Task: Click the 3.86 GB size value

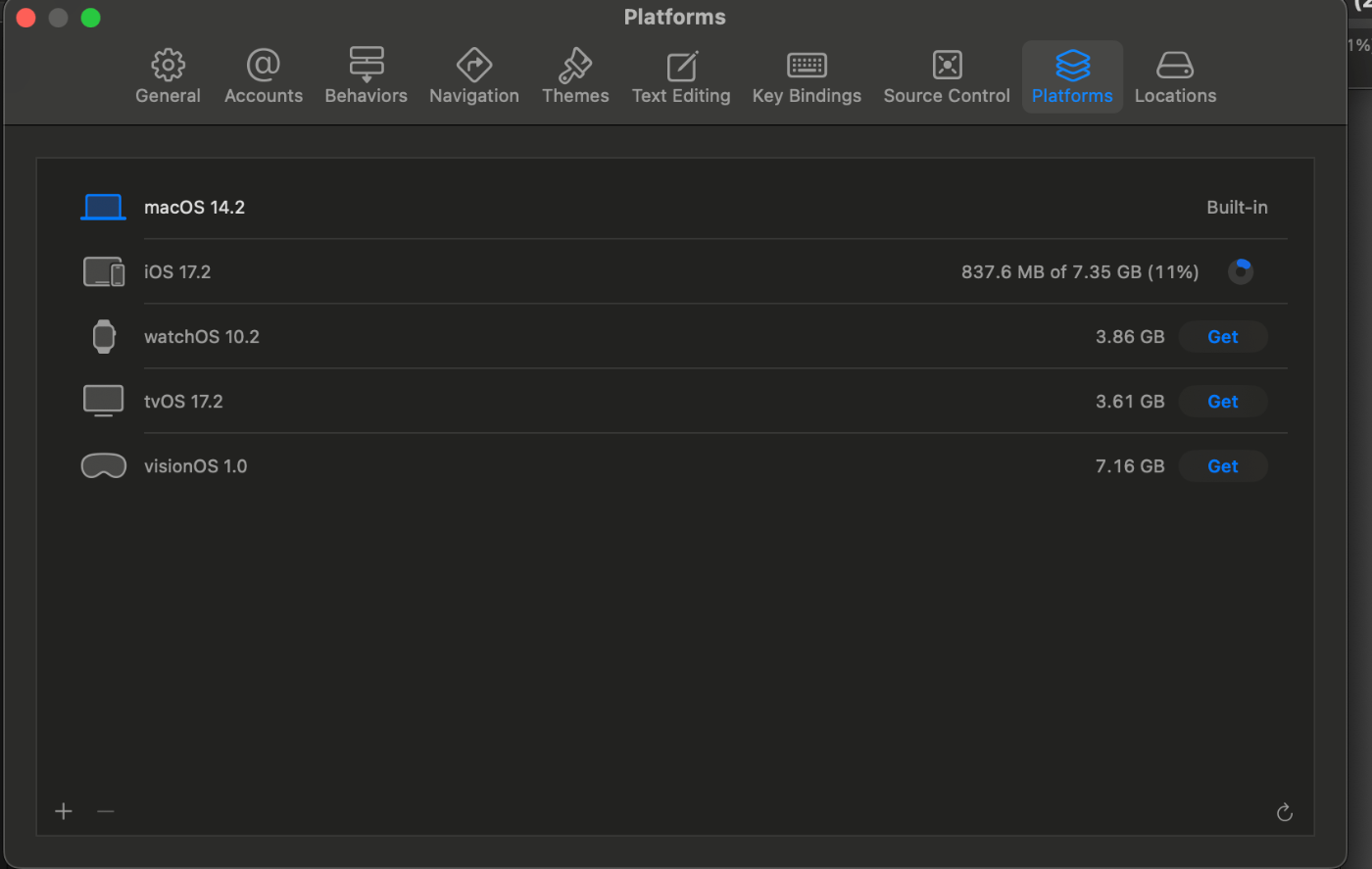Action: click(x=1130, y=337)
